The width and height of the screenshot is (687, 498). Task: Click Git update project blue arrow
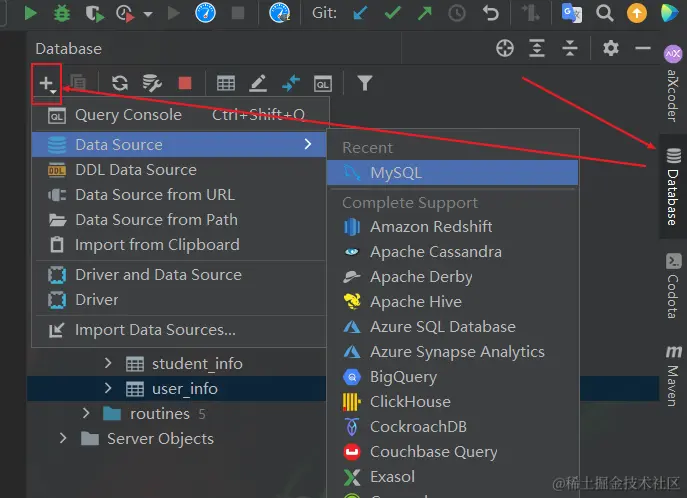tap(360, 13)
